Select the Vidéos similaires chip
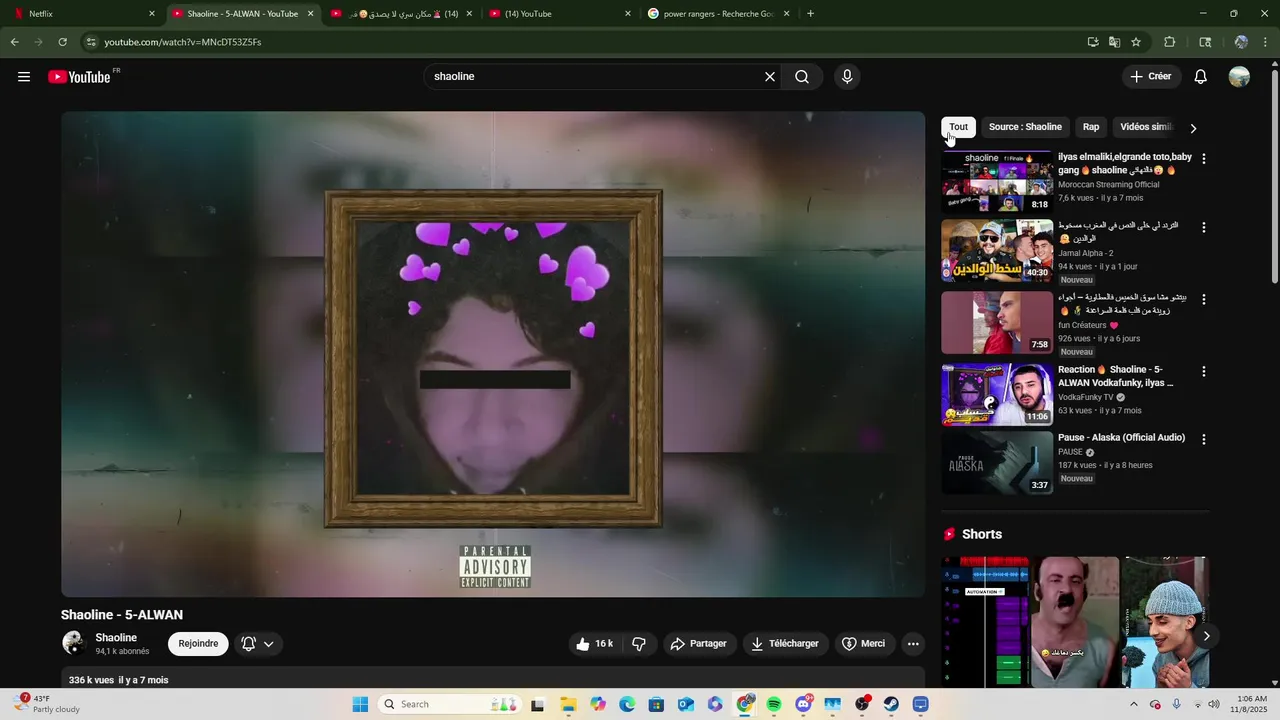The width and height of the screenshot is (1280, 720). coord(1146,127)
